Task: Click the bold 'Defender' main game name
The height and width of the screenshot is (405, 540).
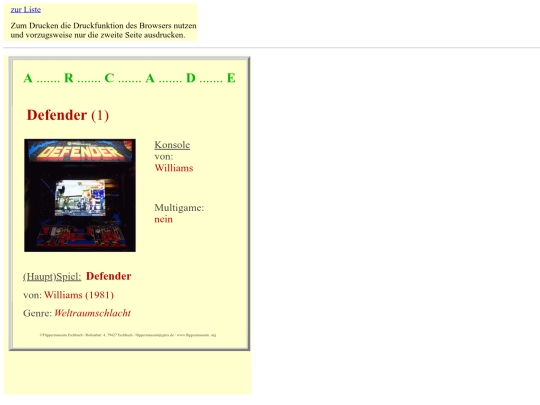Action: (x=108, y=276)
